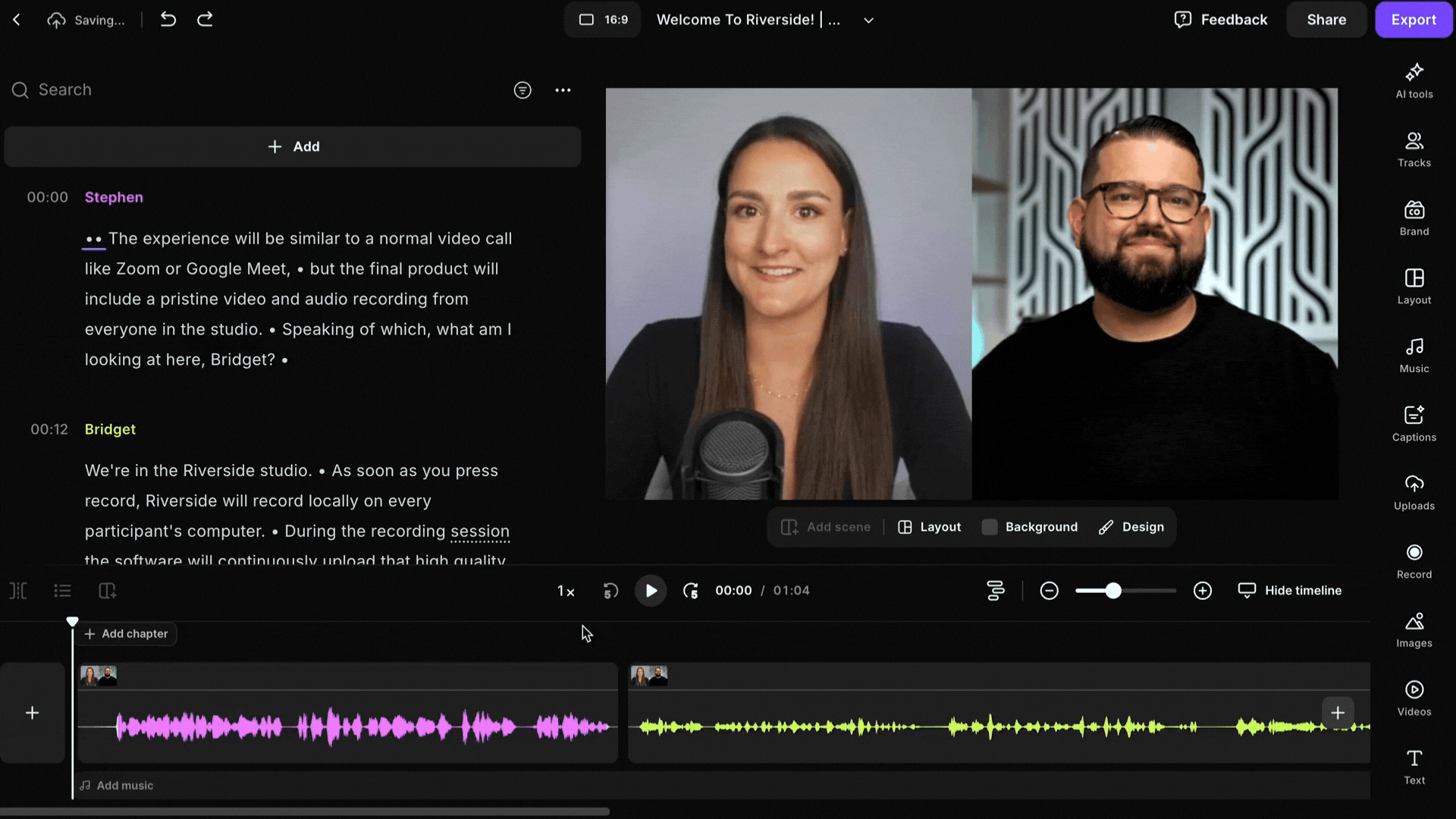This screenshot has height=819, width=1456.
Task: Click the Record sidebar icon
Action: pyautogui.click(x=1414, y=560)
